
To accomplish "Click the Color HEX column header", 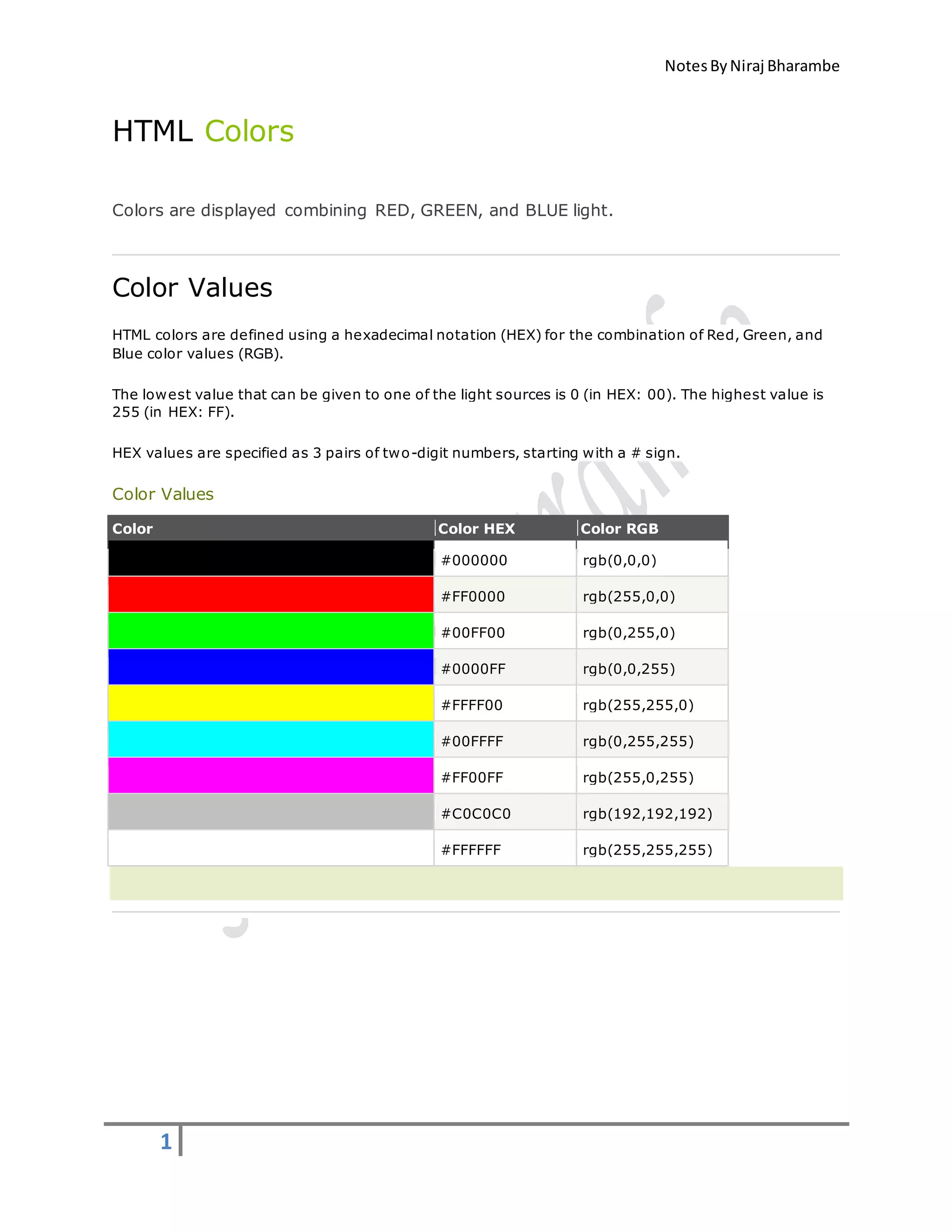I will [x=476, y=529].
